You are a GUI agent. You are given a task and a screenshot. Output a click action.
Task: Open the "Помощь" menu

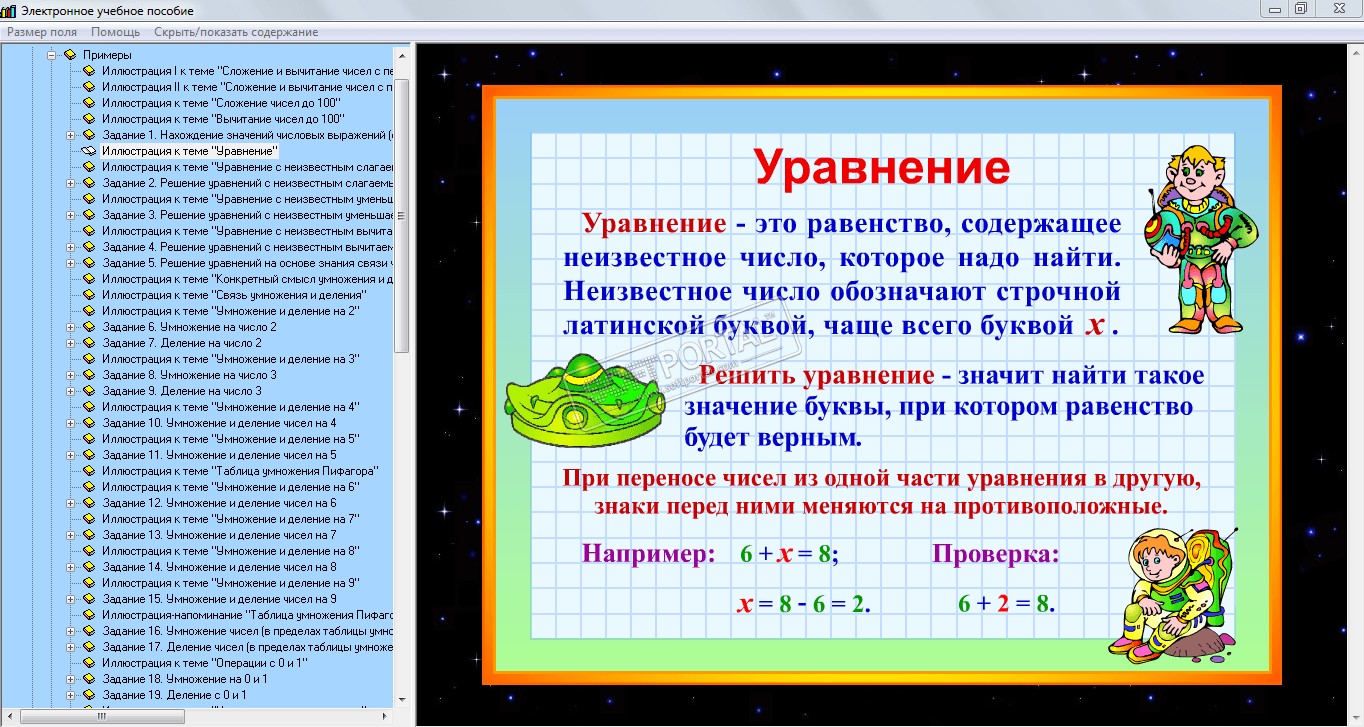click(116, 32)
